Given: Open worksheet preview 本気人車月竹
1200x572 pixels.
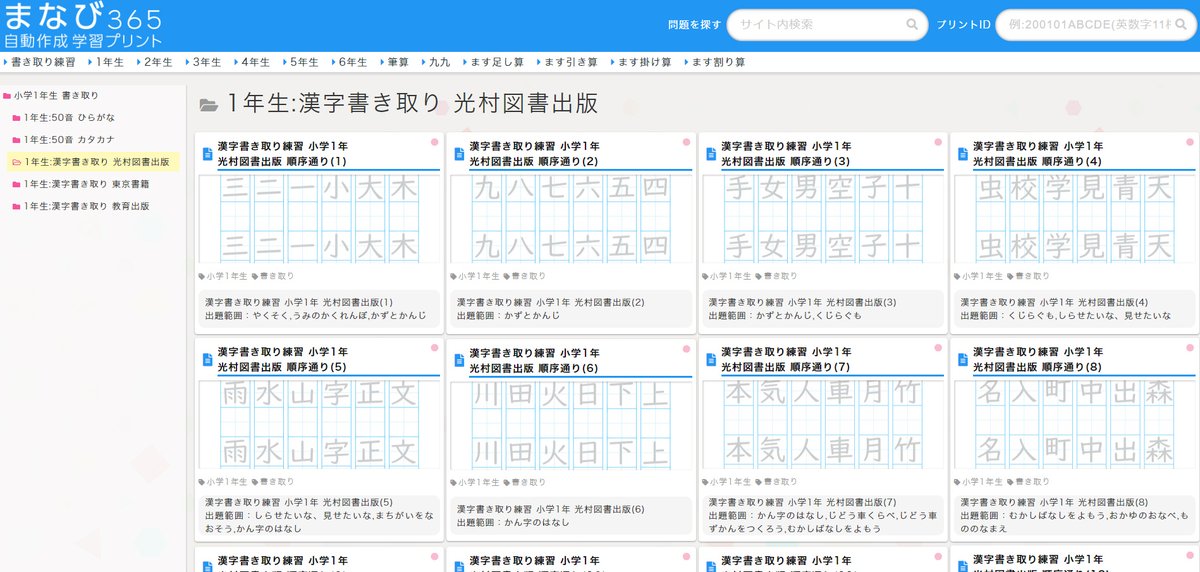Looking at the screenshot, I should [823, 424].
